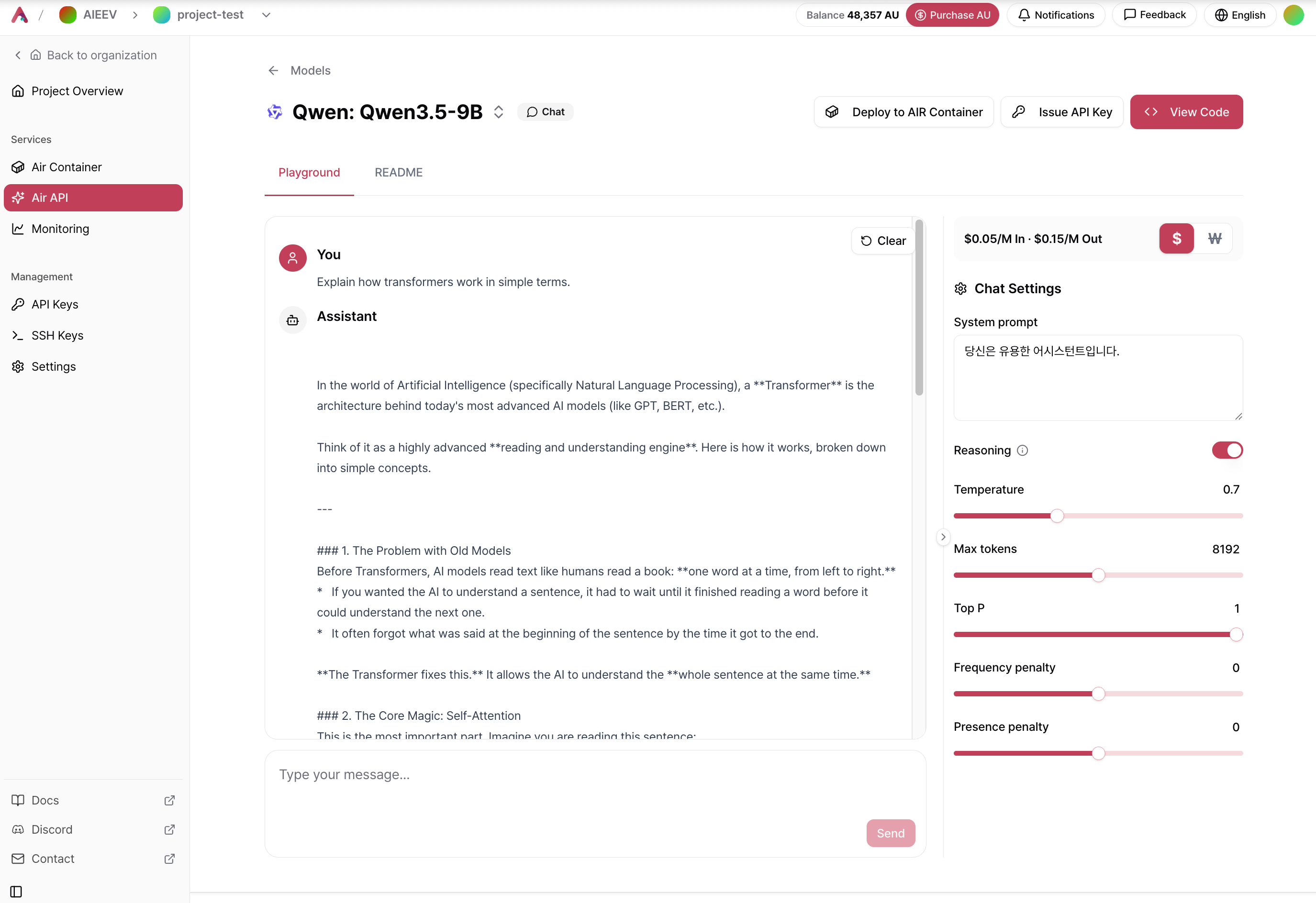Click the Assistant robot avatar icon
This screenshot has width=1316, height=903.
pyautogui.click(x=293, y=320)
